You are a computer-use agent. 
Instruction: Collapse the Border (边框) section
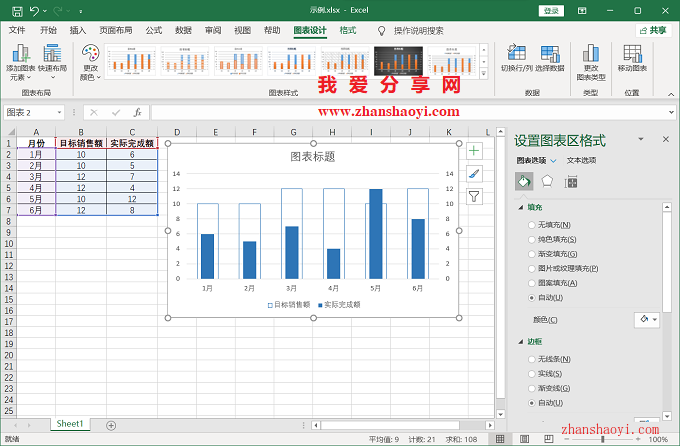pos(521,342)
